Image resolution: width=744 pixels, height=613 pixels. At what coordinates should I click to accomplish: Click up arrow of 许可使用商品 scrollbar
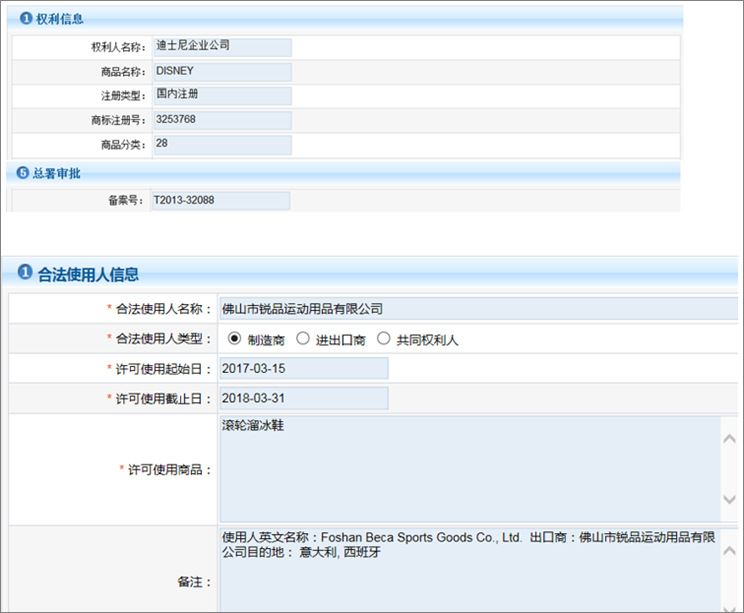(729, 439)
